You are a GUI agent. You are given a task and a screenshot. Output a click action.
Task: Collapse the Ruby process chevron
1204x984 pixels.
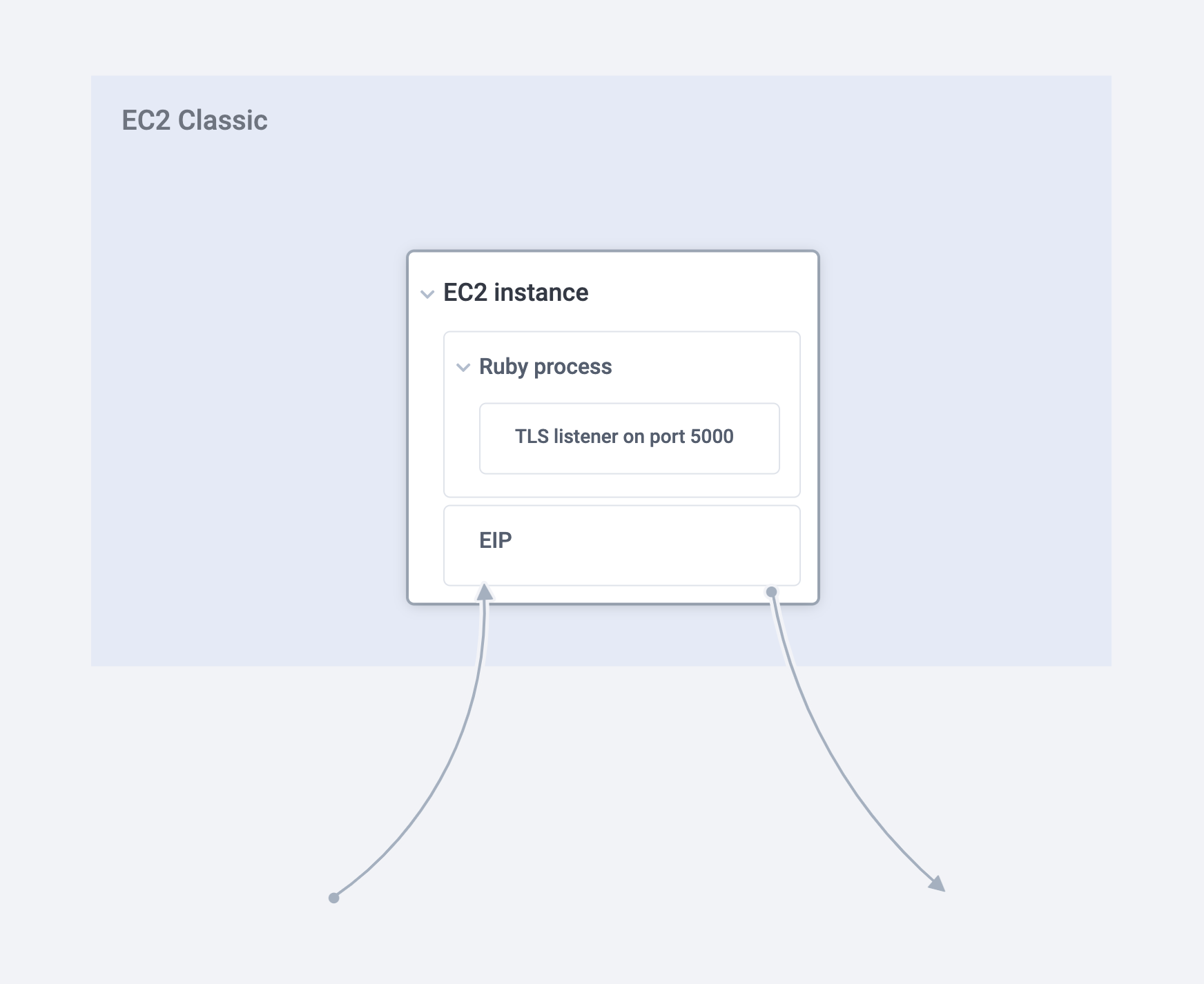tap(463, 367)
